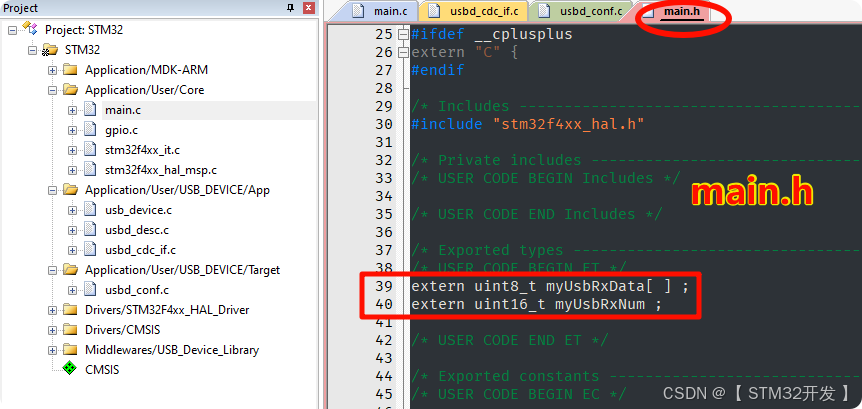Expand usbd_conf.c file node in tree

point(72,290)
